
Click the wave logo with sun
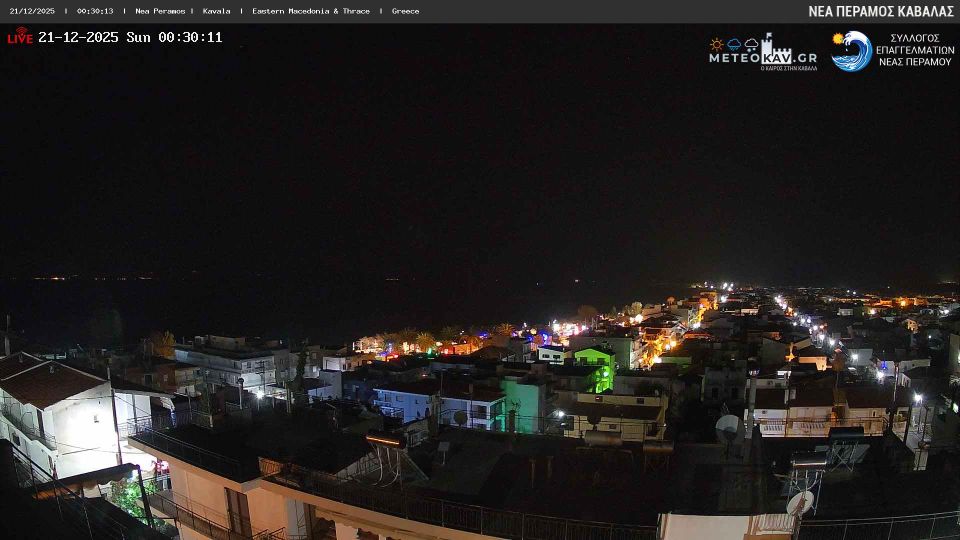pyautogui.click(x=852, y=51)
